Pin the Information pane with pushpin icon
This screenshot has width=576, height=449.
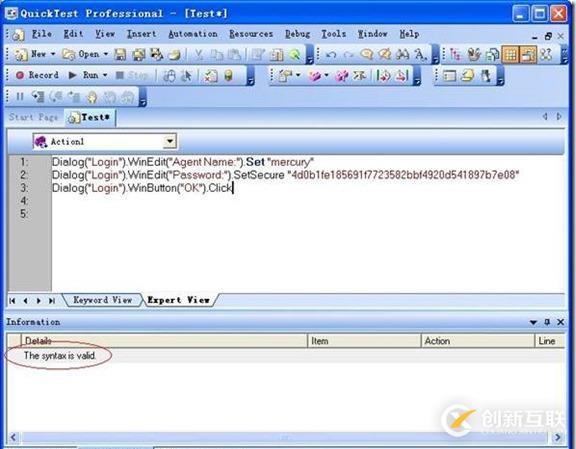[x=547, y=322]
